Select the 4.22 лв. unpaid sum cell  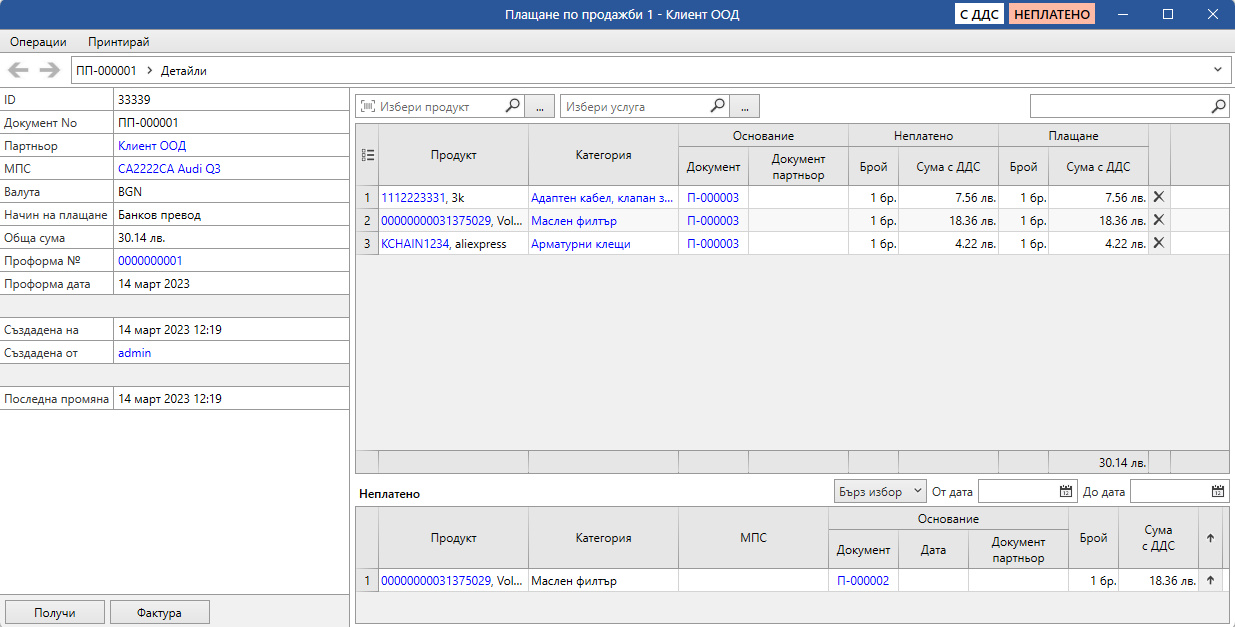coord(948,244)
